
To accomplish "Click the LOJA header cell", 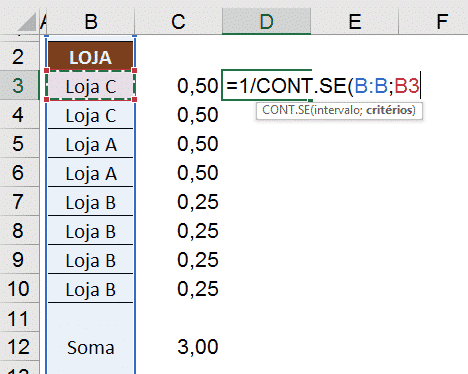I will [91, 56].
